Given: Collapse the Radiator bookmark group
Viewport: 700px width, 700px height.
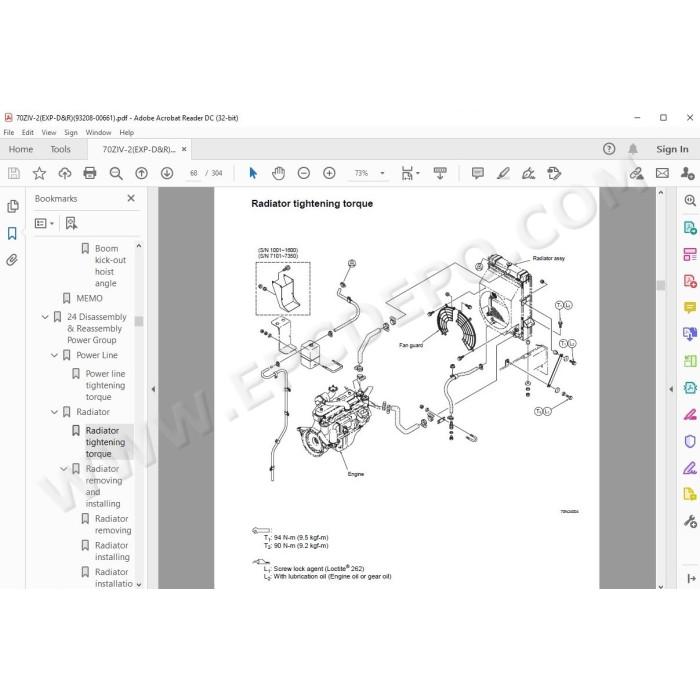Looking at the screenshot, I should point(54,412).
